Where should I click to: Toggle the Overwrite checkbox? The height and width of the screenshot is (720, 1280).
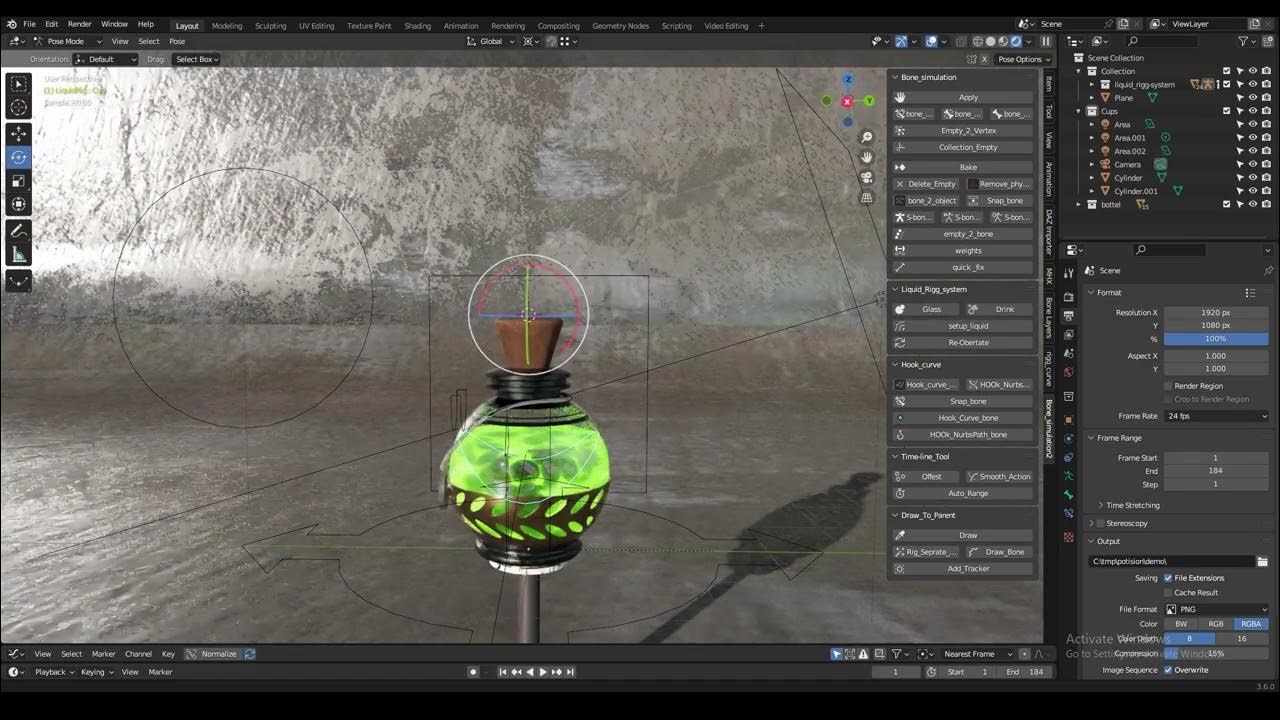click(x=1168, y=670)
